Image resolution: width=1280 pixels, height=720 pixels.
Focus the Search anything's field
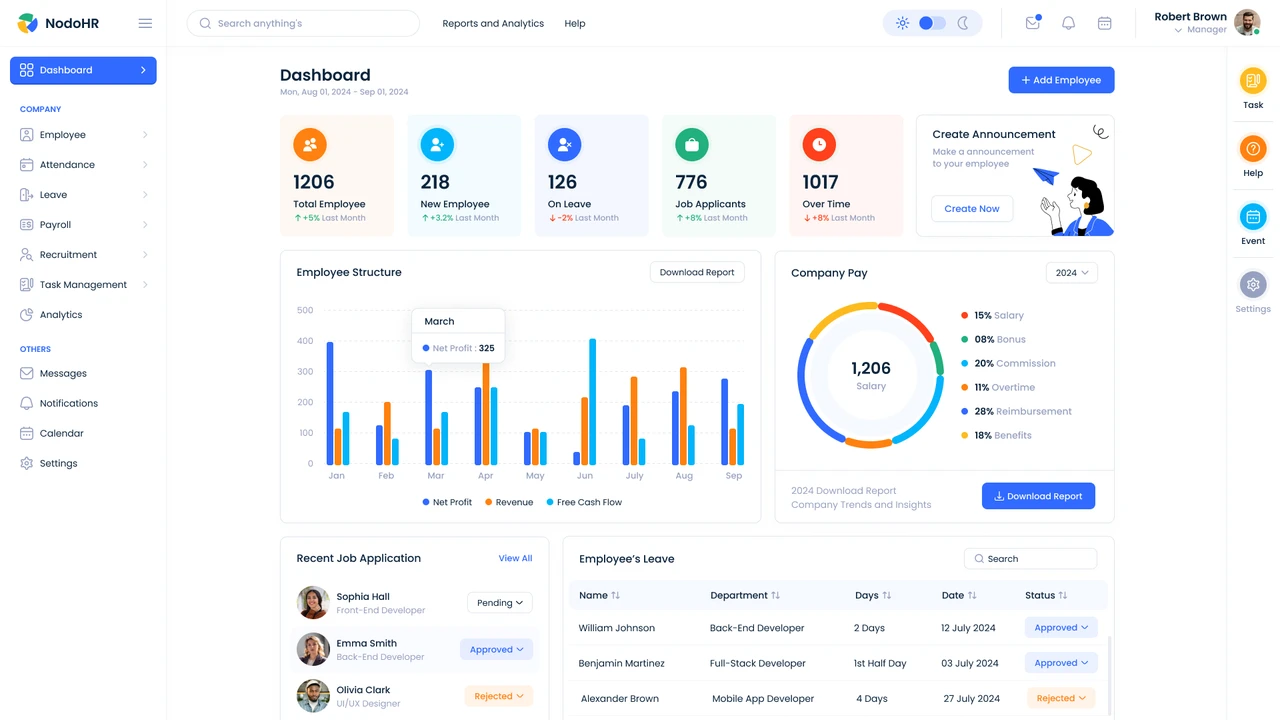pos(303,23)
